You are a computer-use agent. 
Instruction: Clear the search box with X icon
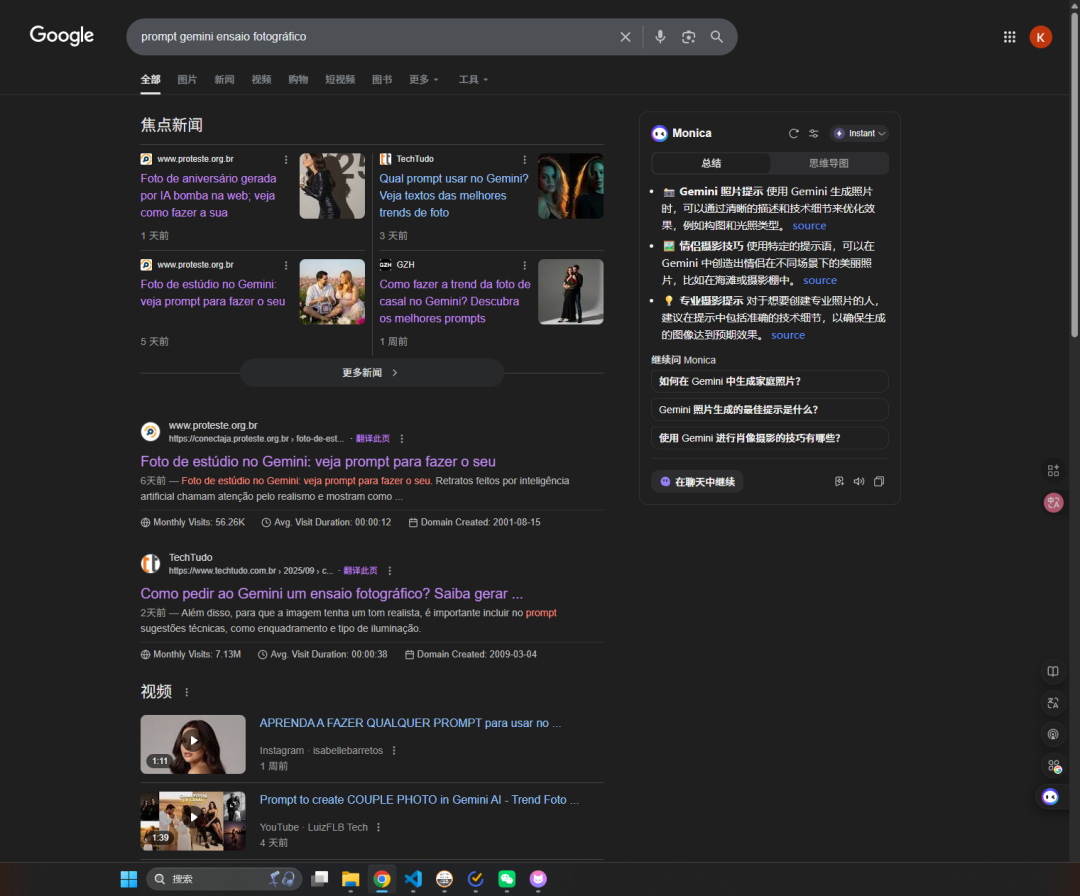[x=625, y=37]
